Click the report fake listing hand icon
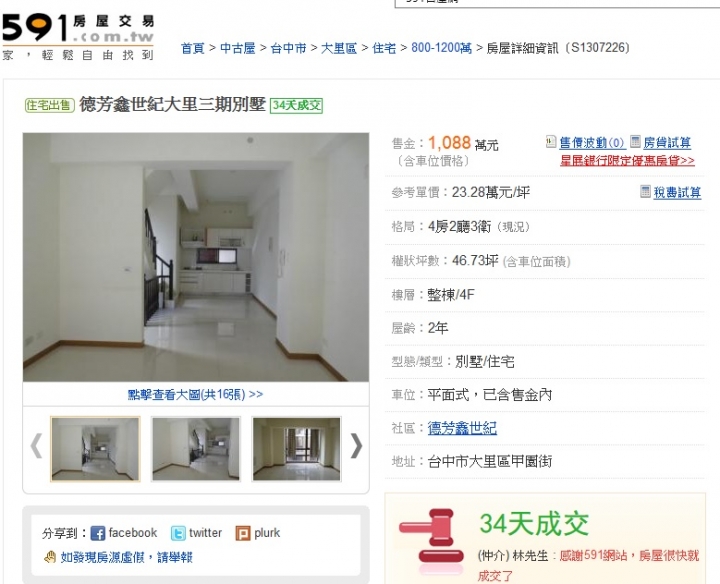This screenshot has height=584, width=720. pyautogui.click(x=50, y=557)
